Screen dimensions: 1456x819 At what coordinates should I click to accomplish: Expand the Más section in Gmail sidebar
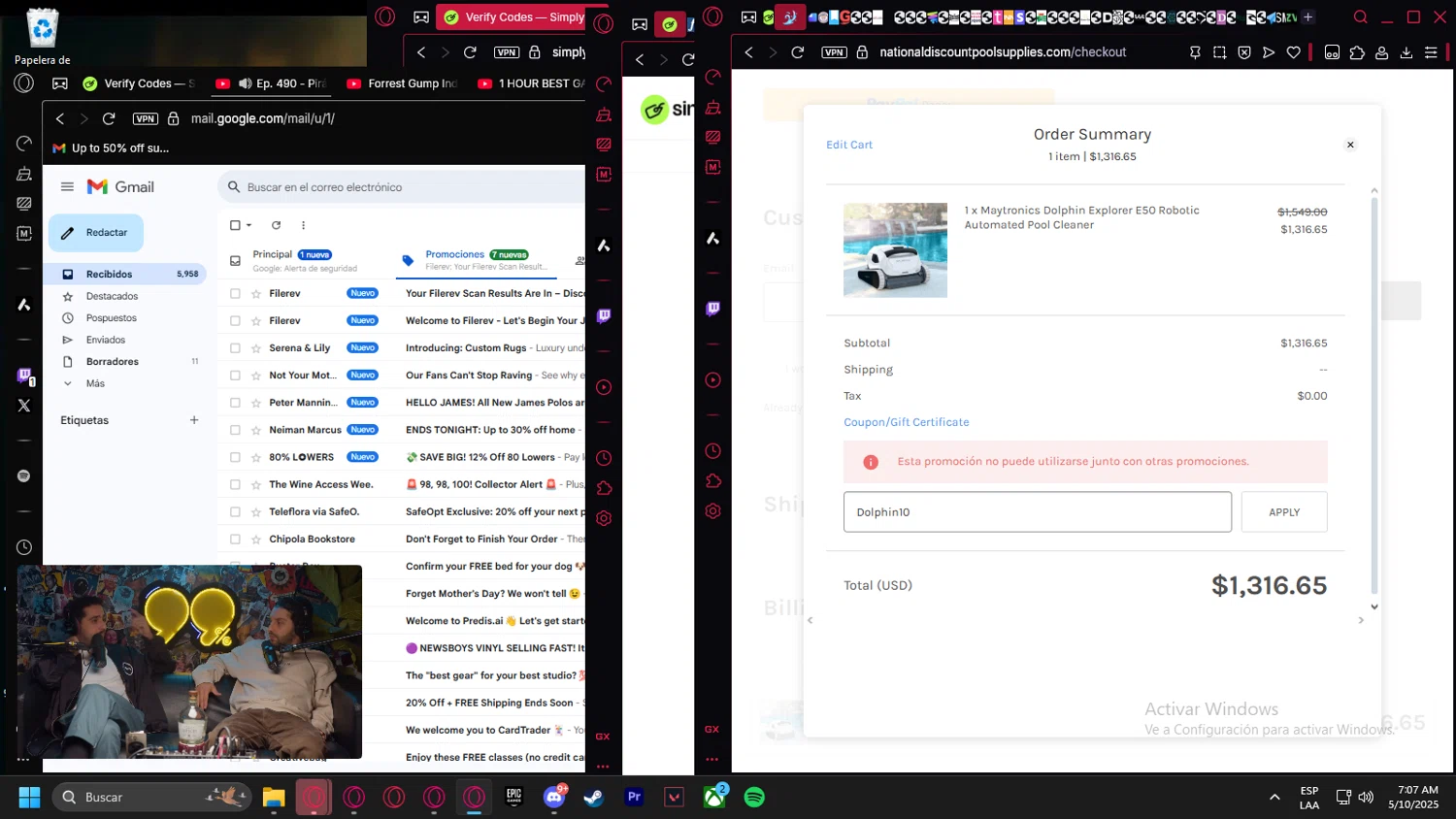(95, 383)
